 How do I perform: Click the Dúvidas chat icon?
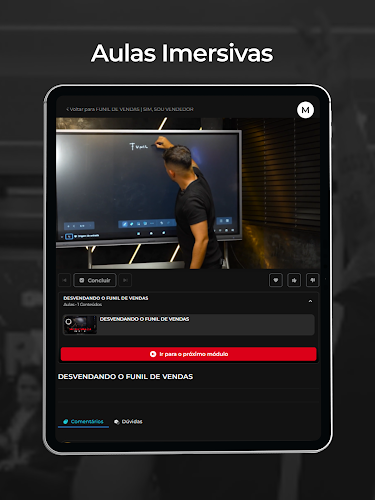pos(117,422)
